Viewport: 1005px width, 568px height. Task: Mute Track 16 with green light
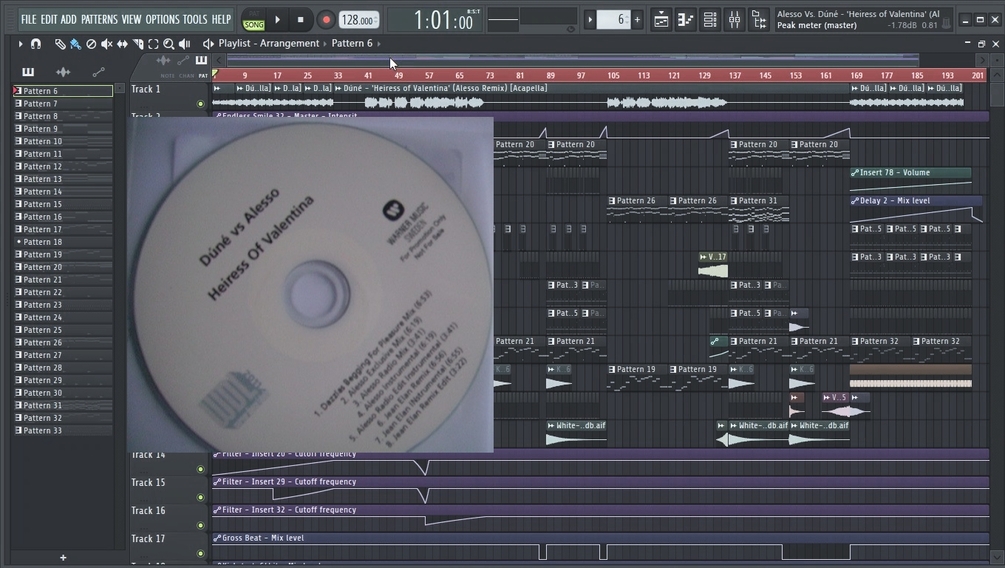coord(201,526)
